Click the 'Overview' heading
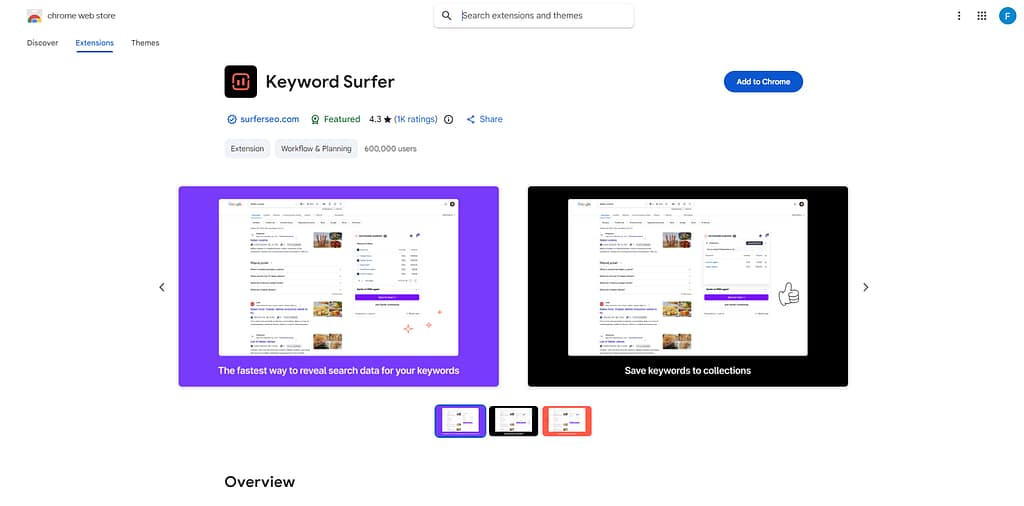This screenshot has height=506, width=1024. (260, 482)
